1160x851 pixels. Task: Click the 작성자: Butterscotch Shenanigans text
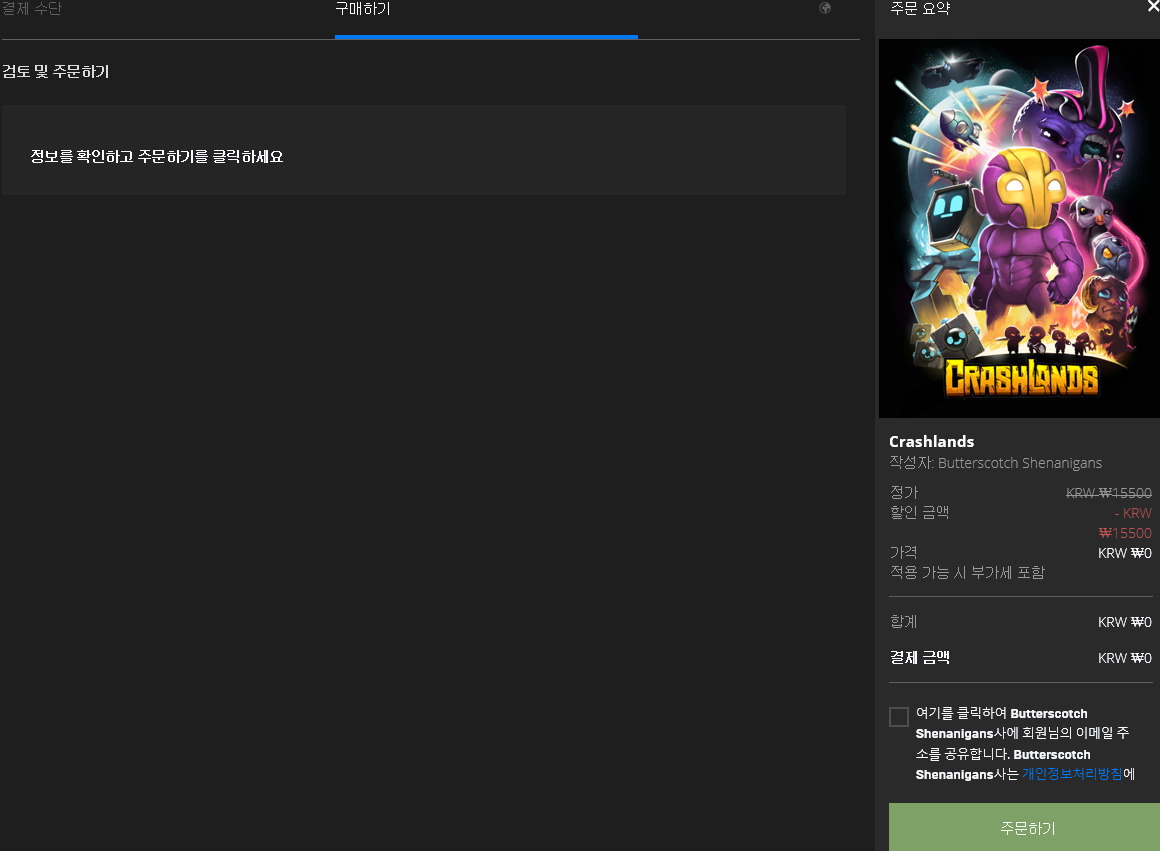996,463
